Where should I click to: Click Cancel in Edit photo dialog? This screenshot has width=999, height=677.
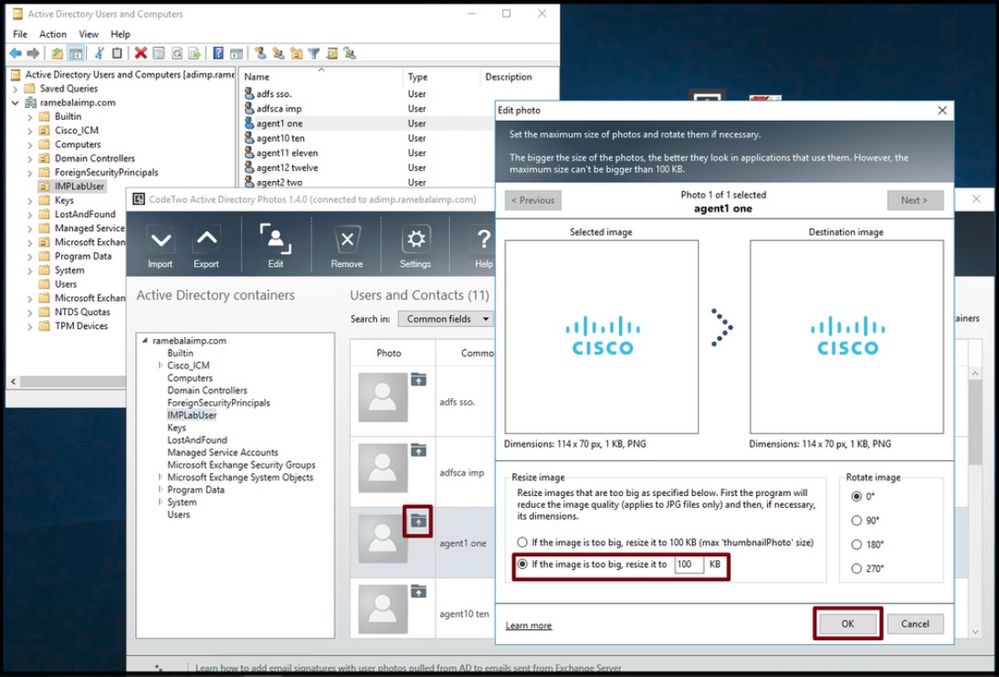(915, 624)
